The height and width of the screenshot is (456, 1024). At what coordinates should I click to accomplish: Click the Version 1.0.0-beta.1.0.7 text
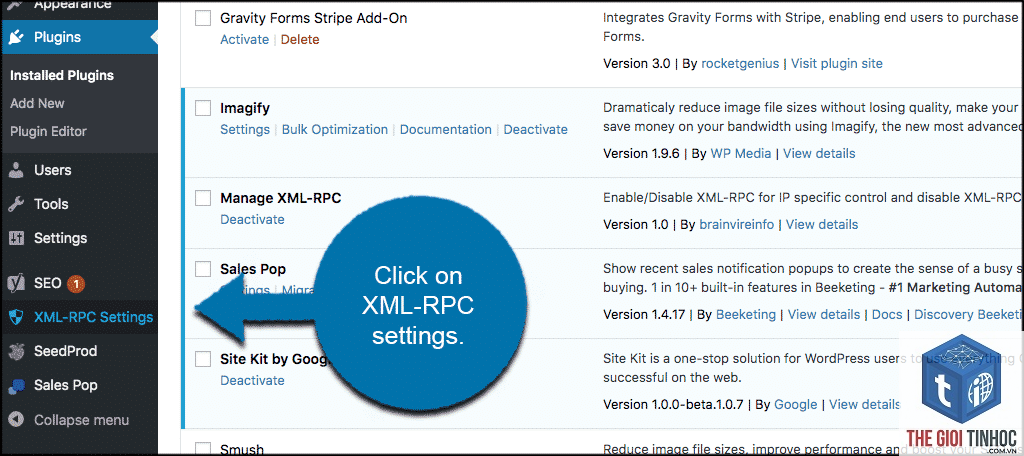pos(673,404)
